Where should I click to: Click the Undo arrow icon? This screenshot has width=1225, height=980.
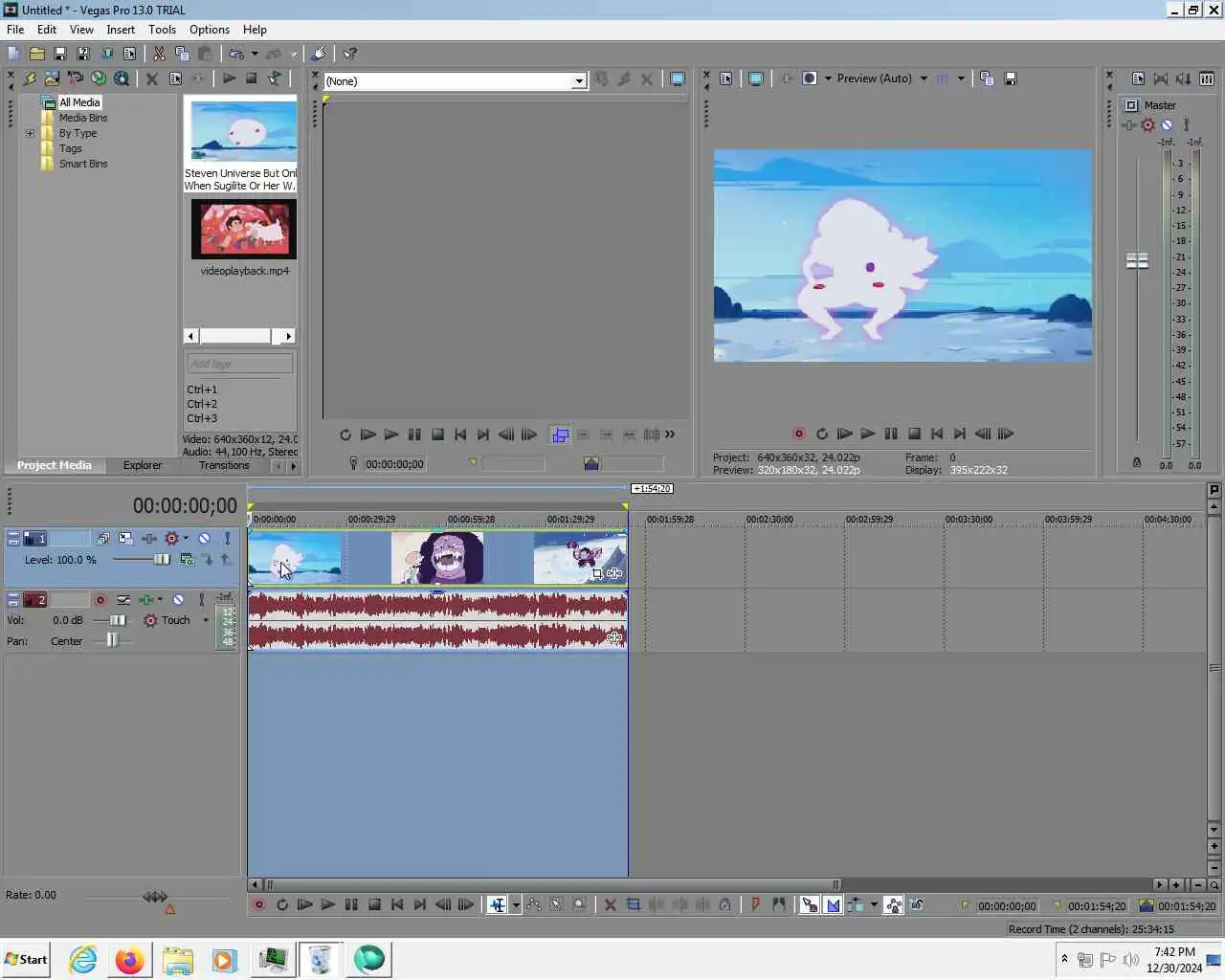pyautogui.click(x=235, y=54)
